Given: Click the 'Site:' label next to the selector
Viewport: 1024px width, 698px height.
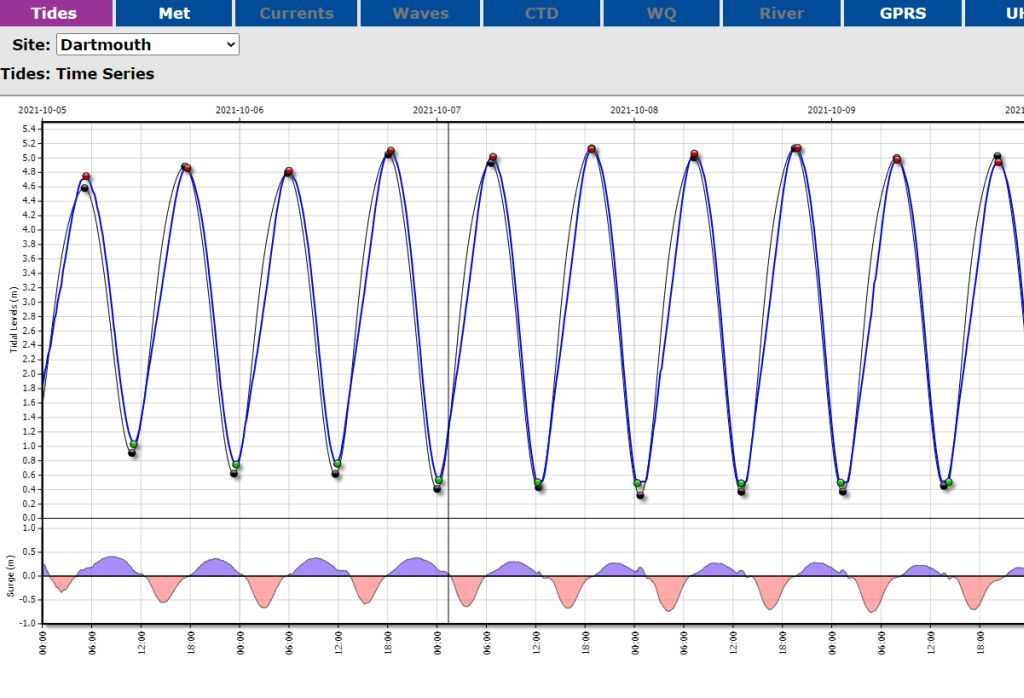Looking at the screenshot, I should pos(33,44).
